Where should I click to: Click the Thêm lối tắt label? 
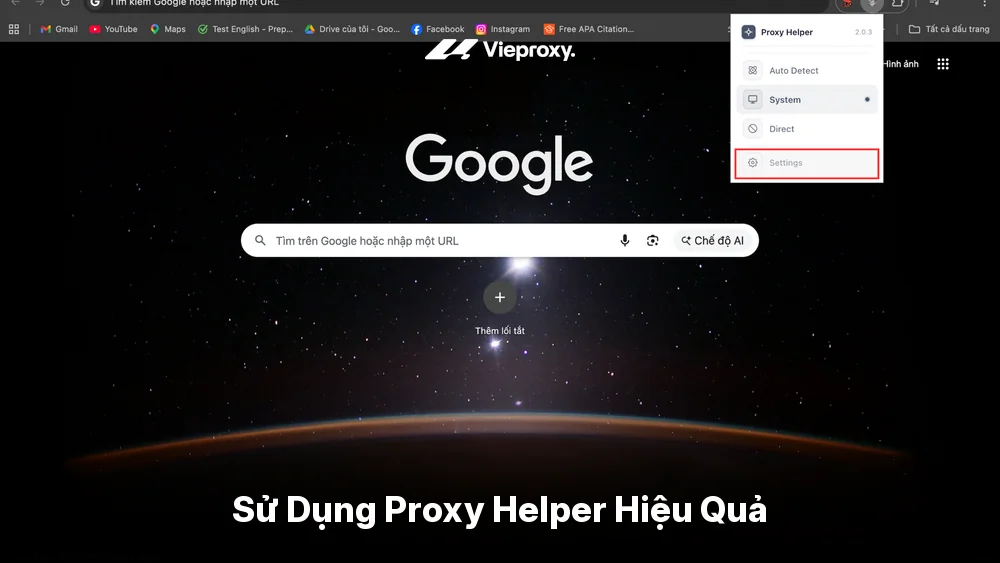500,331
